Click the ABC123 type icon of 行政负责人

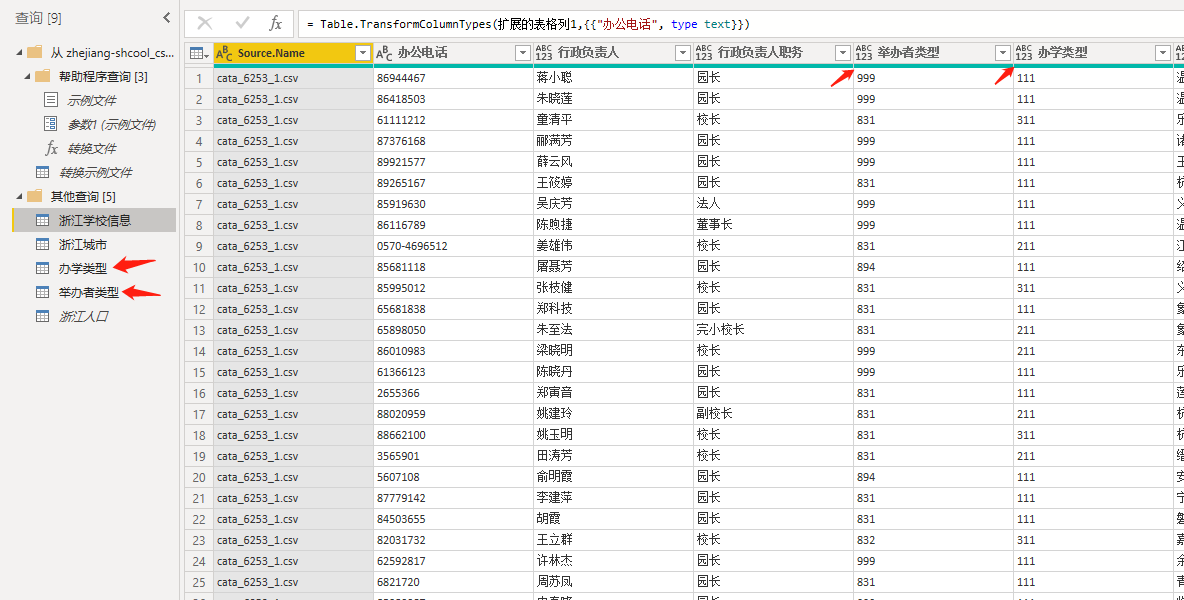coord(544,53)
